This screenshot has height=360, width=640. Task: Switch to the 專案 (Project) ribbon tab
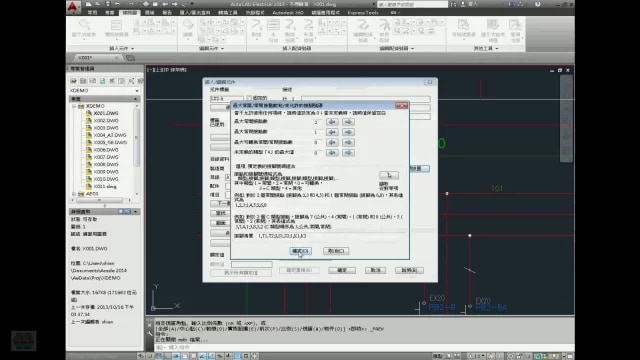[x=110, y=13]
